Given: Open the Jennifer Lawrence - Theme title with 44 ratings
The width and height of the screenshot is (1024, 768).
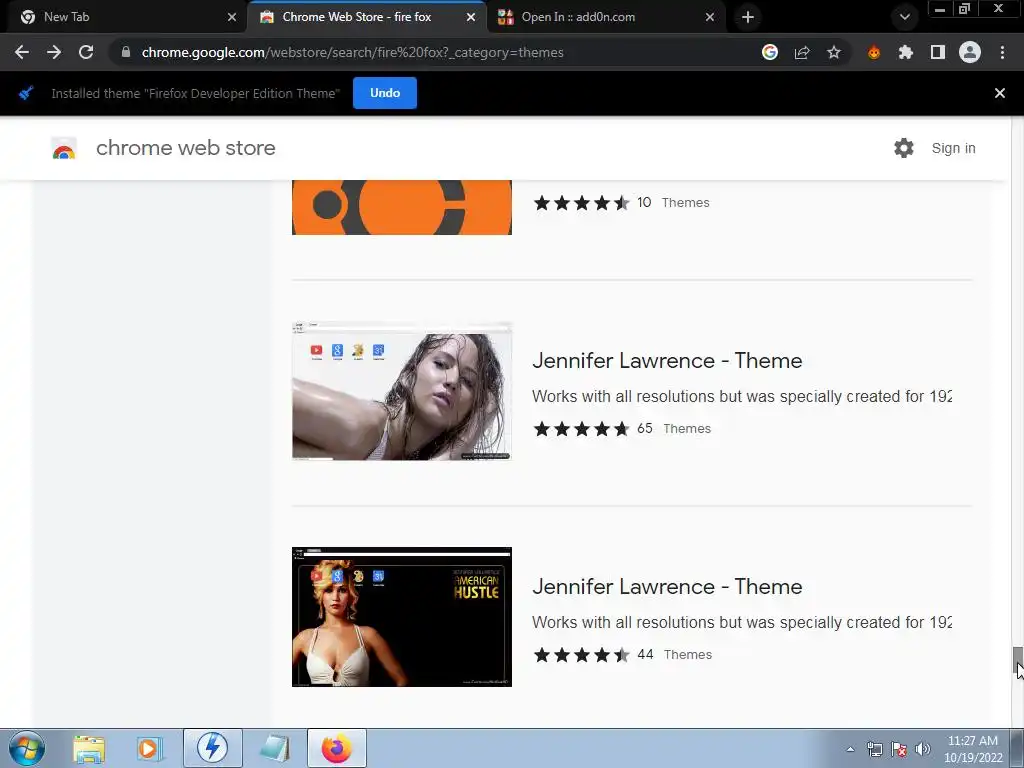Looking at the screenshot, I should pyautogui.click(x=667, y=586).
